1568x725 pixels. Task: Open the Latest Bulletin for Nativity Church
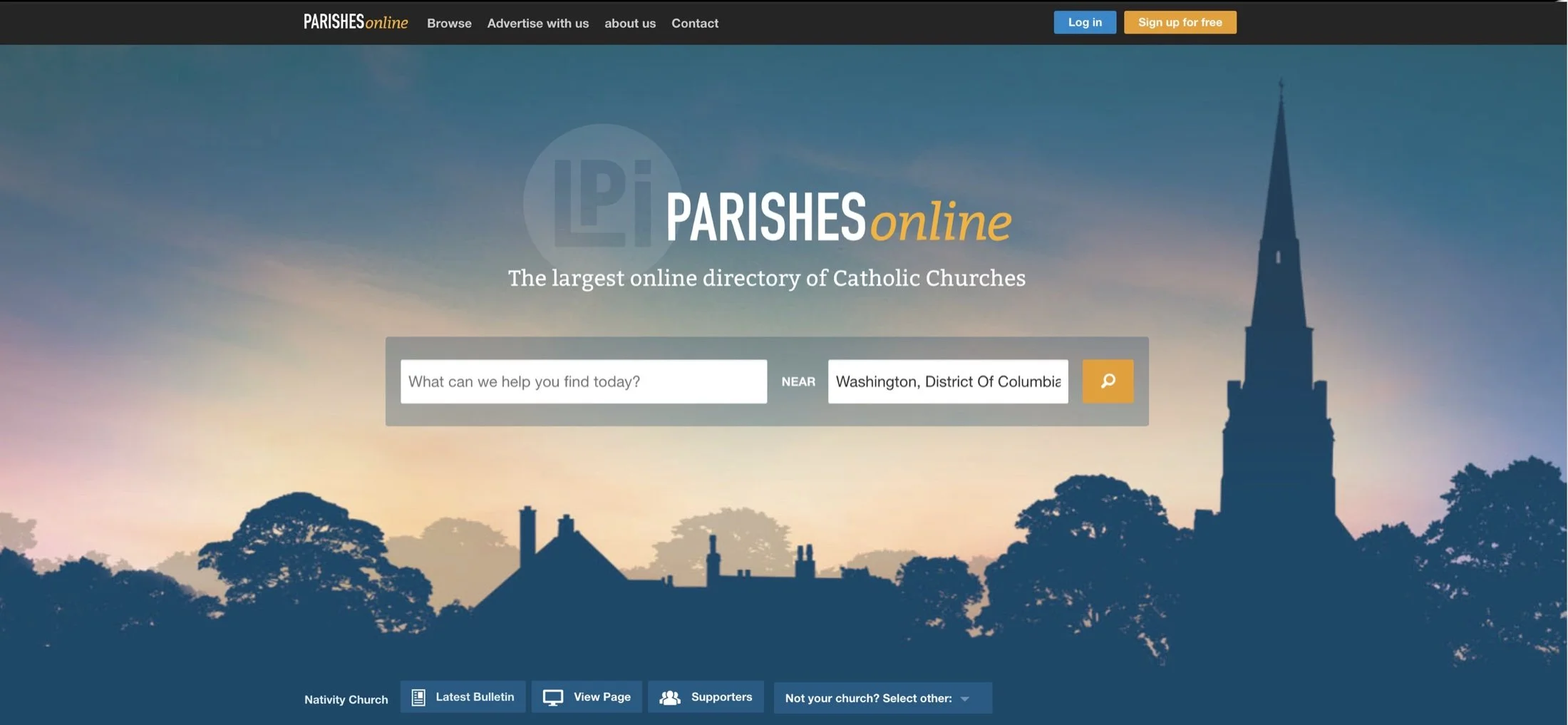tap(463, 696)
